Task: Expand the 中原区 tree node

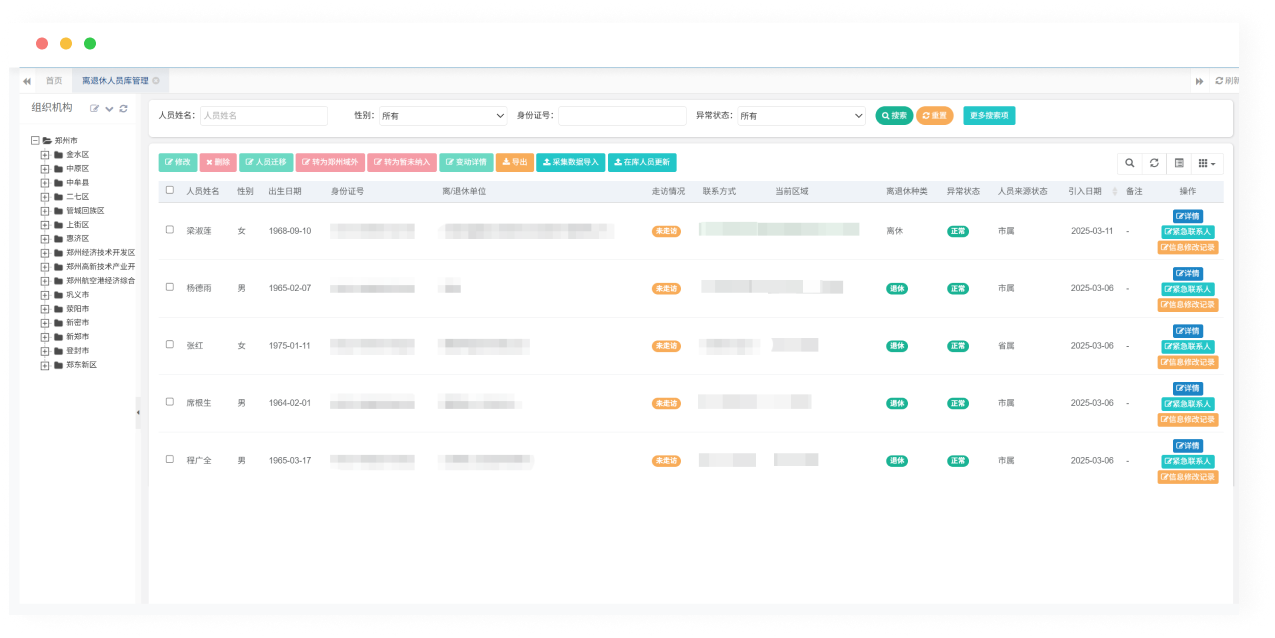Action: pos(45,169)
